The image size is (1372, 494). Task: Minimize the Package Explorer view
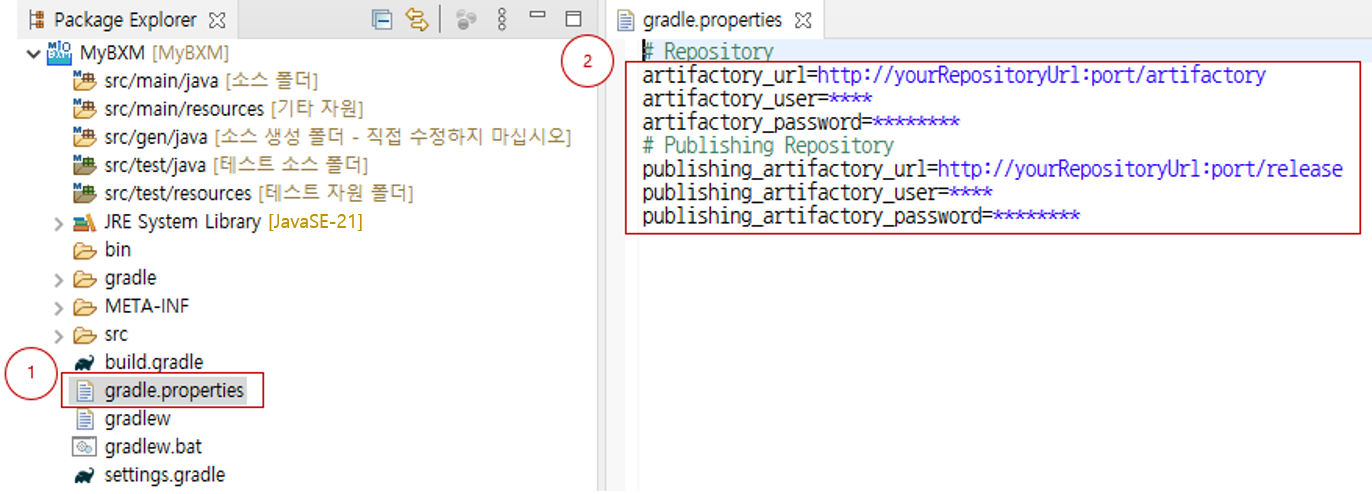point(537,15)
